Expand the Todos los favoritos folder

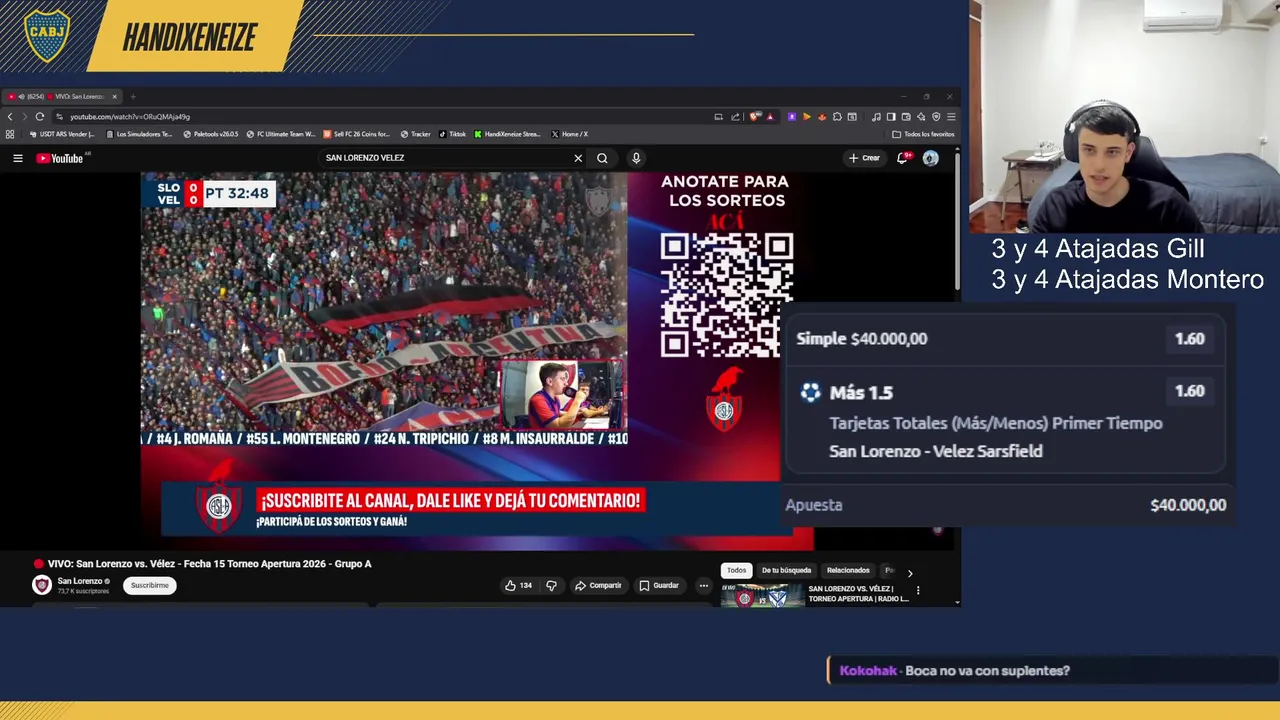[x=923, y=134]
